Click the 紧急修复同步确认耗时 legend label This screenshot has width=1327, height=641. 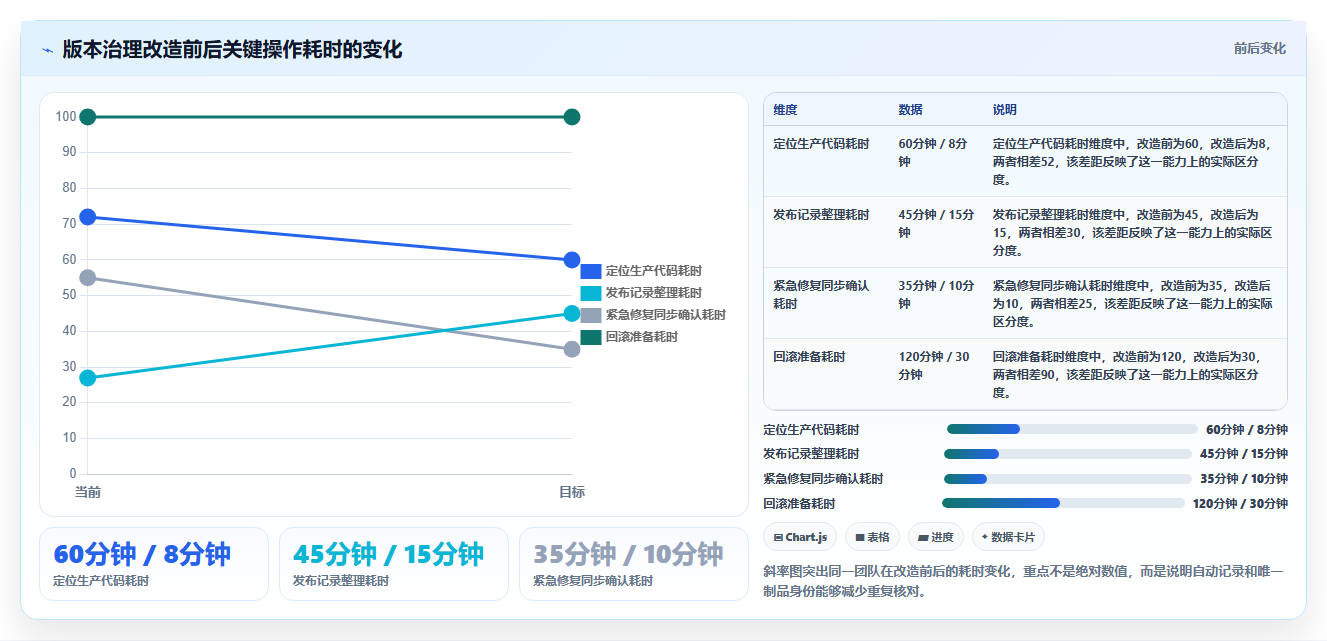(666, 315)
